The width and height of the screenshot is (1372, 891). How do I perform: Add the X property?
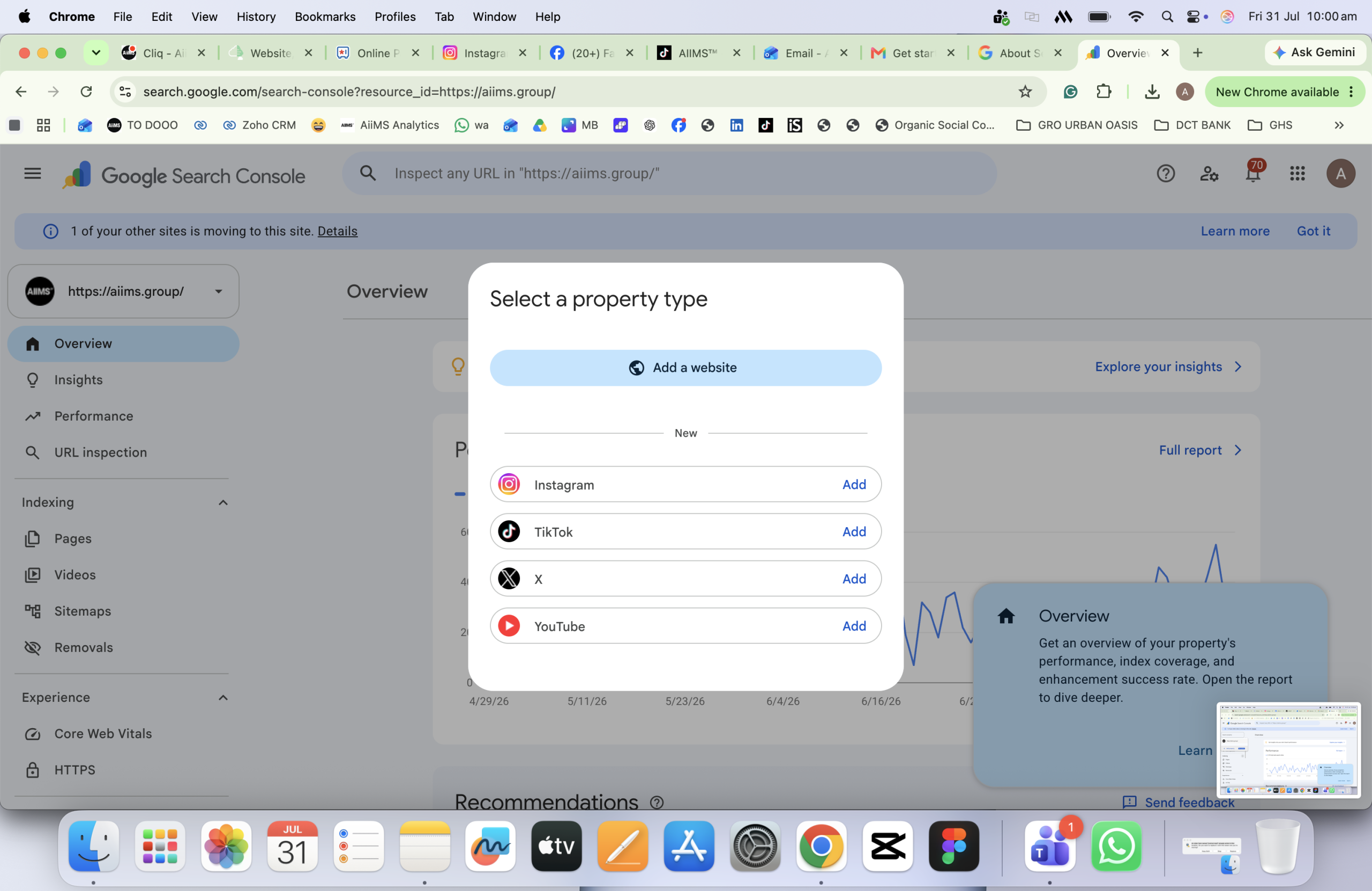click(854, 579)
